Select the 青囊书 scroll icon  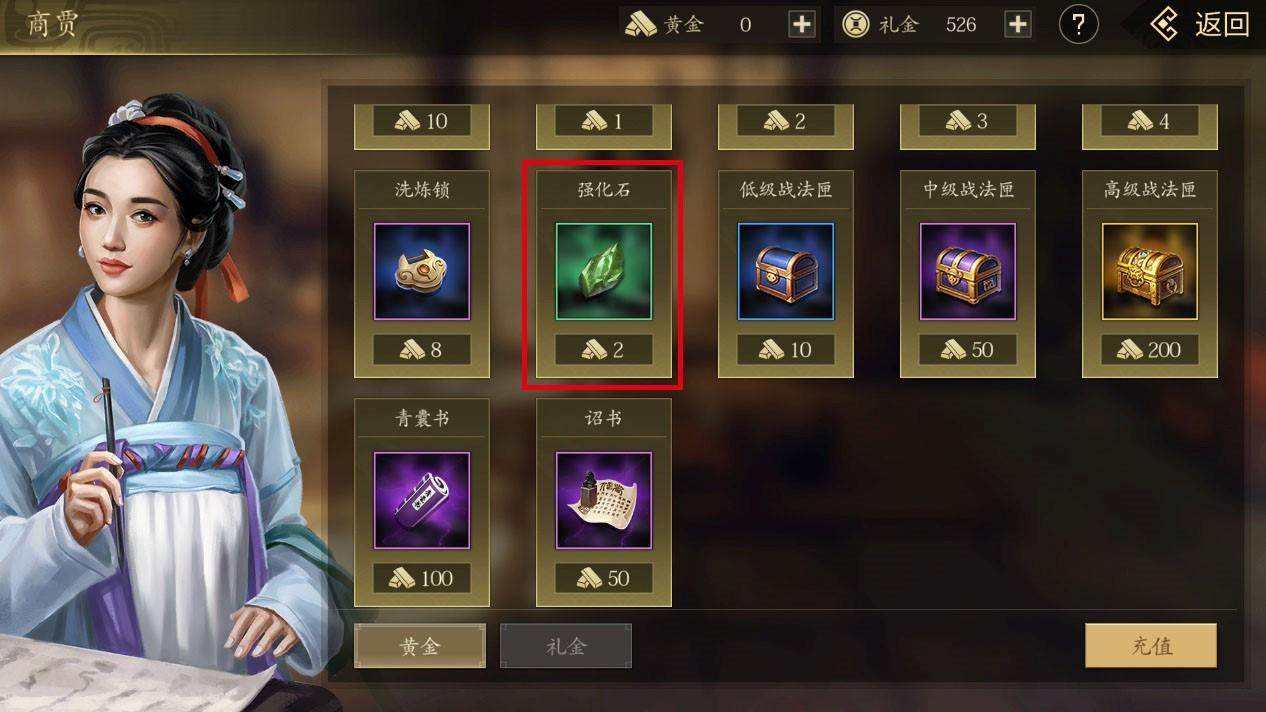click(422, 501)
